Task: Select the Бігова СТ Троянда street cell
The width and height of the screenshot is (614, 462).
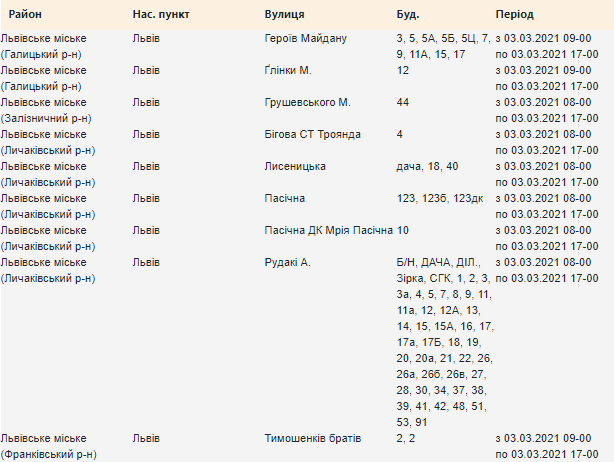Action: coord(312,135)
